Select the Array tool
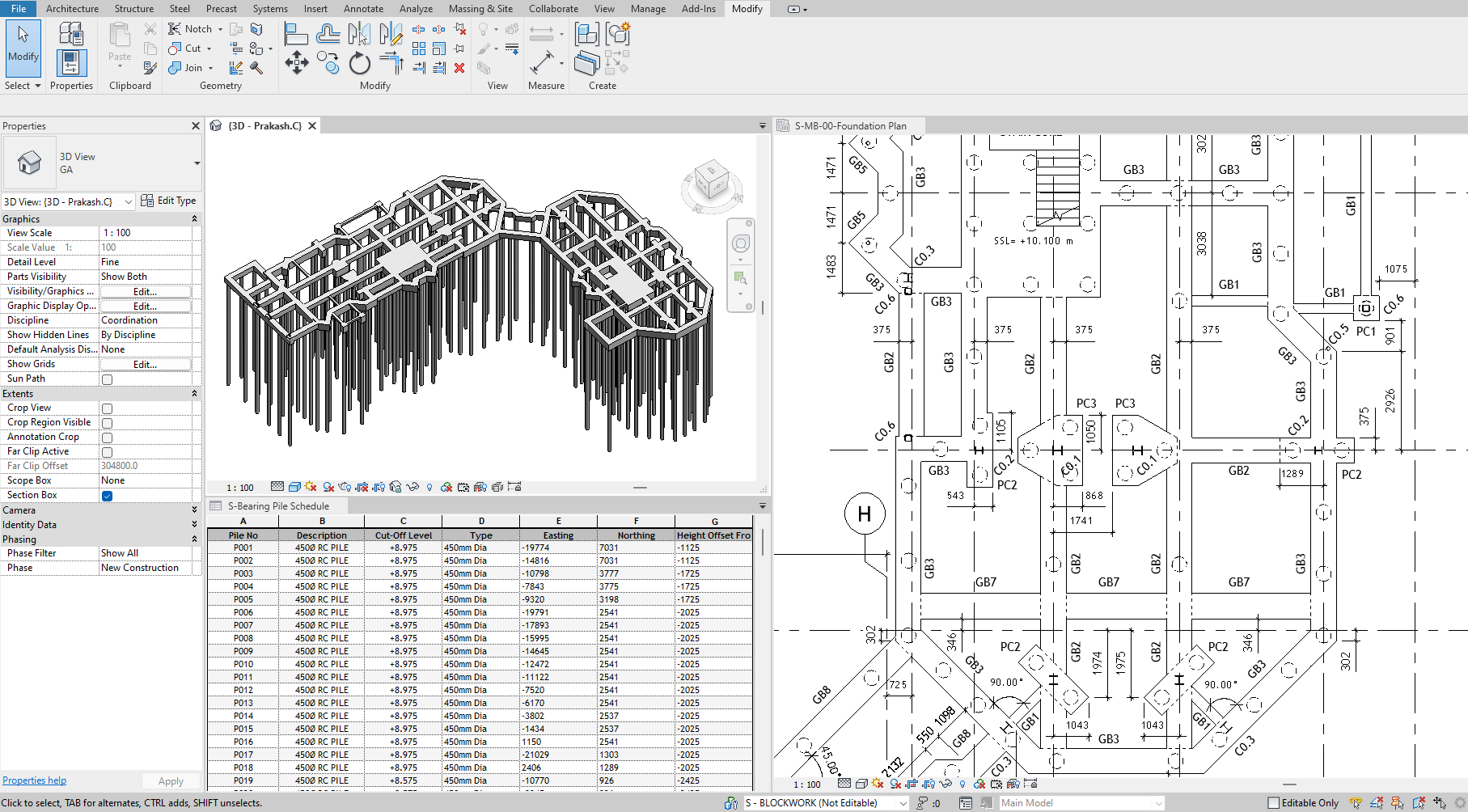Screen dimensions: 1468x812 point(419,49)
